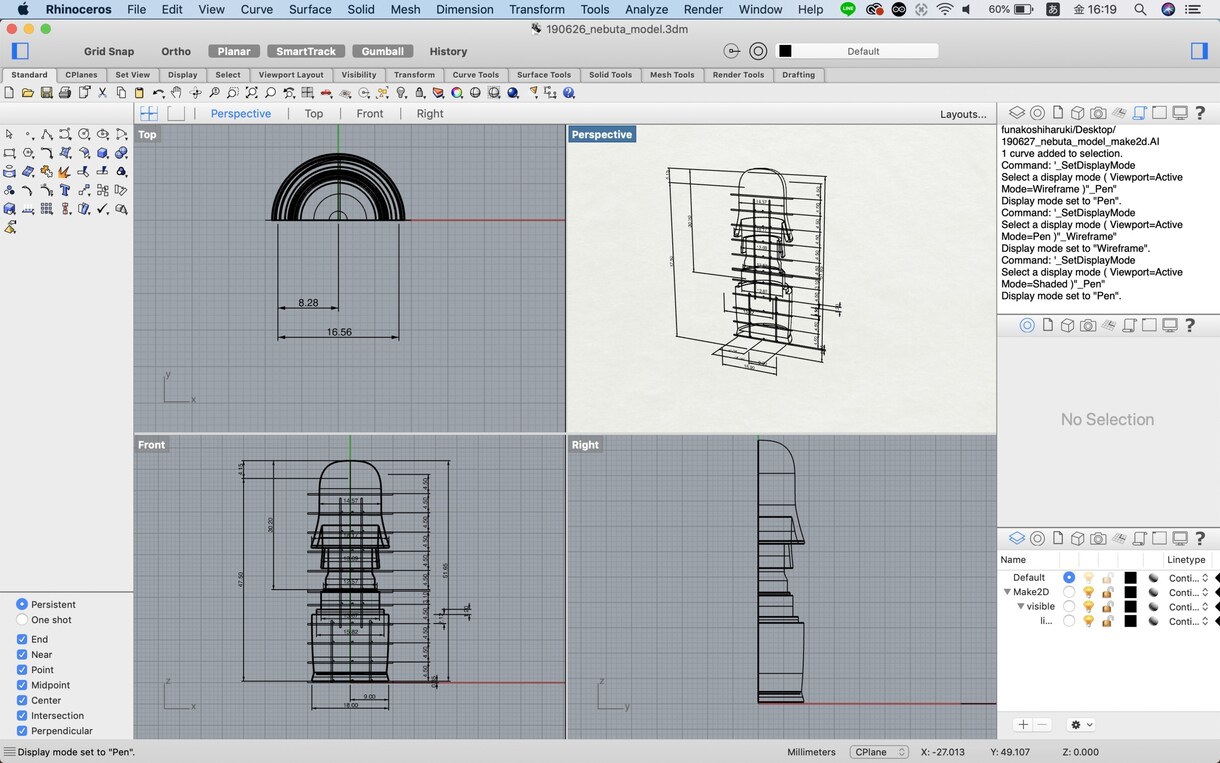Image resolution: width=1220 pixels, height=763 pixels.
Task: Select the arrow Select Objects tool
Action: (9, 134)
